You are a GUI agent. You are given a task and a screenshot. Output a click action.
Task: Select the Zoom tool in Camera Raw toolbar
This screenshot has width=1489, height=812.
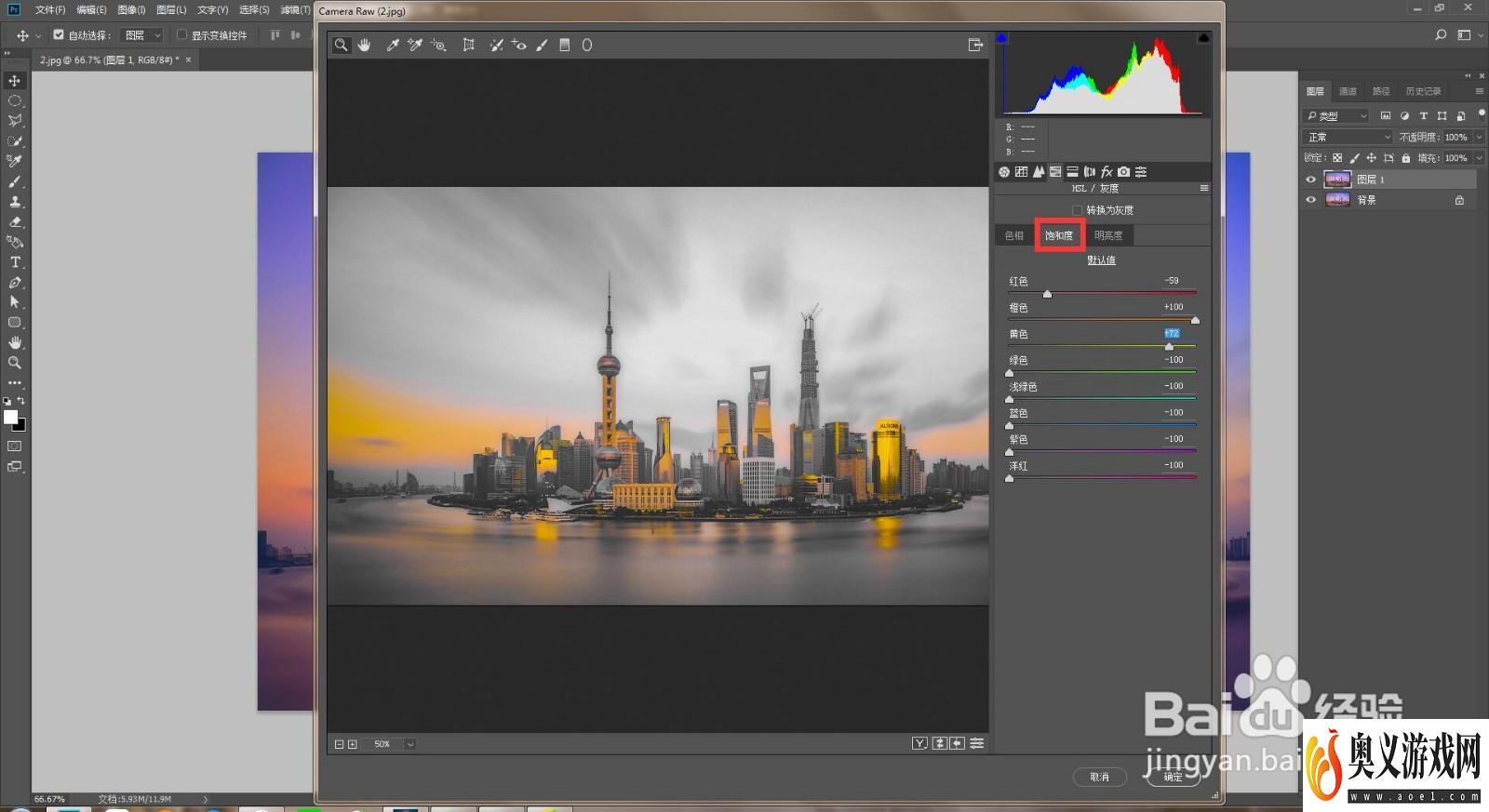click(342, 45)
